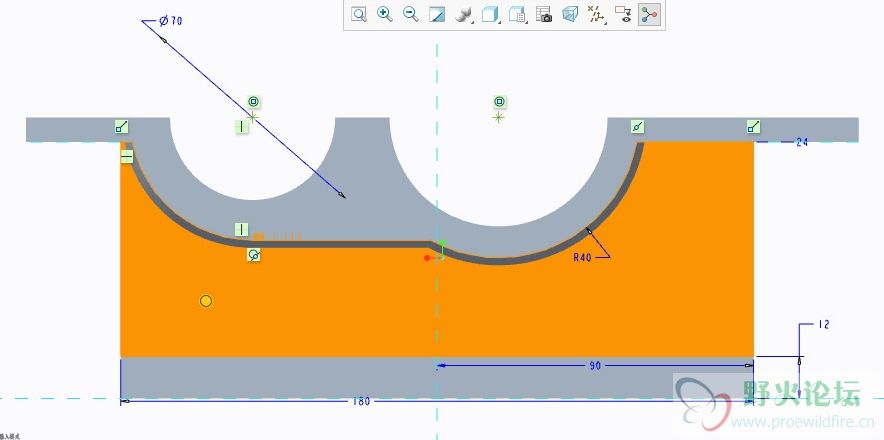Select the point-on-entity constraint symbol at the upper left corner

point(122,127)
